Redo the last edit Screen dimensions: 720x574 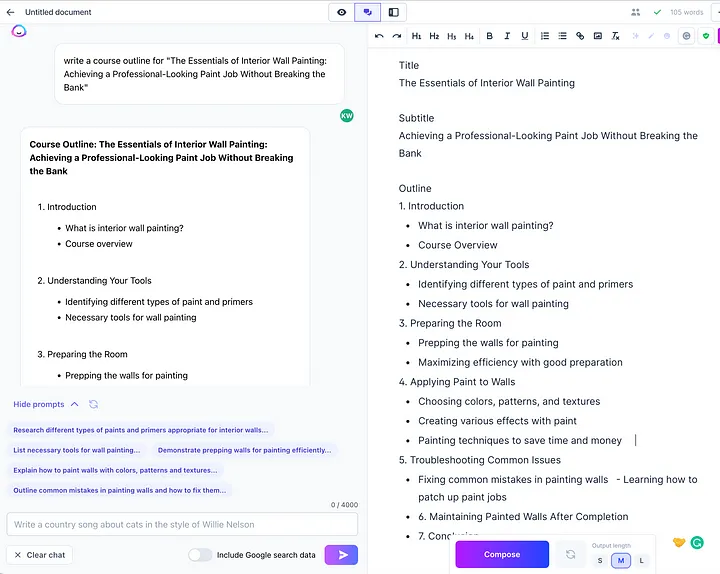coord(397,36)
